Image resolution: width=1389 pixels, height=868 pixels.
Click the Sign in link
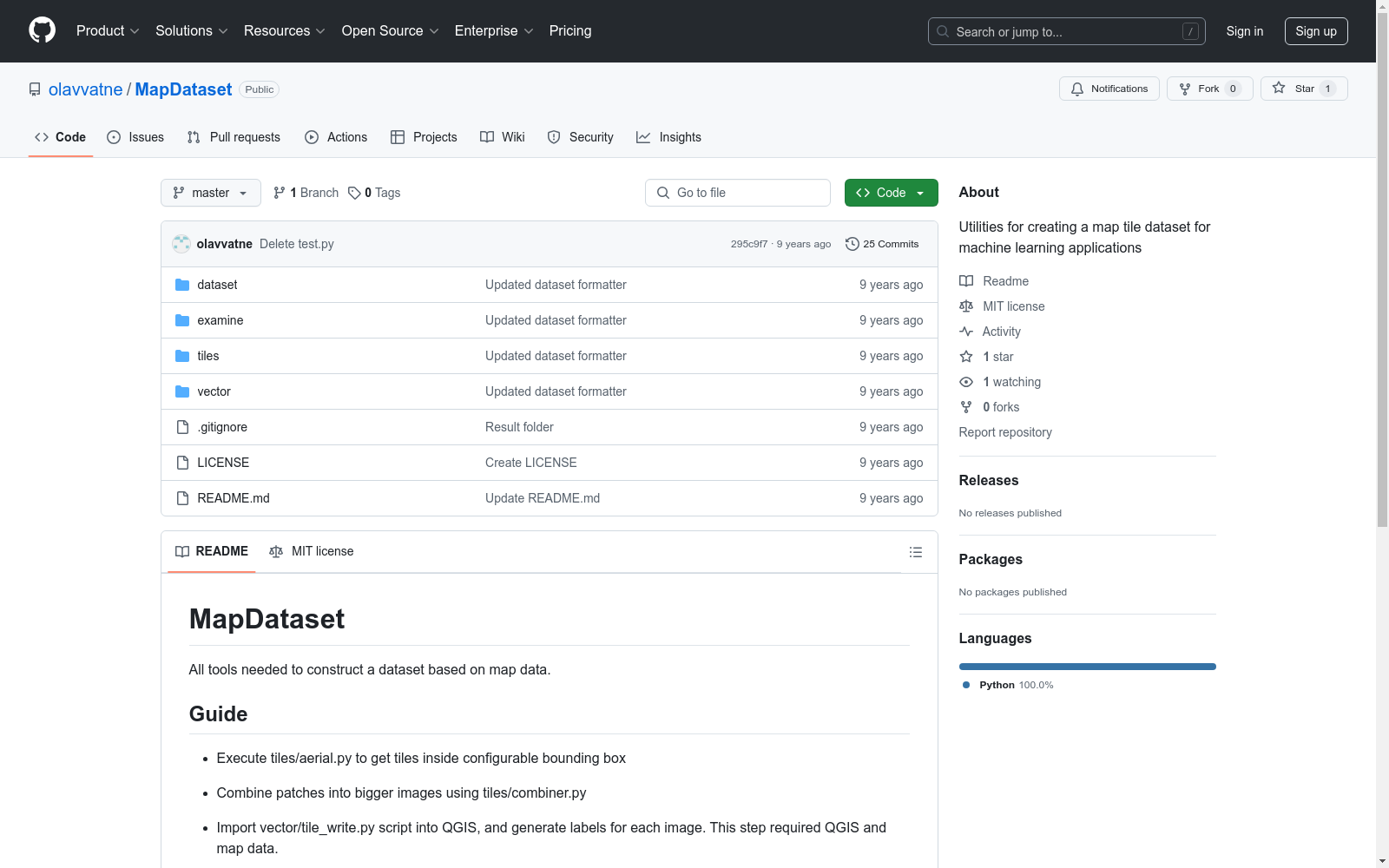click(x=1245, y=31)
